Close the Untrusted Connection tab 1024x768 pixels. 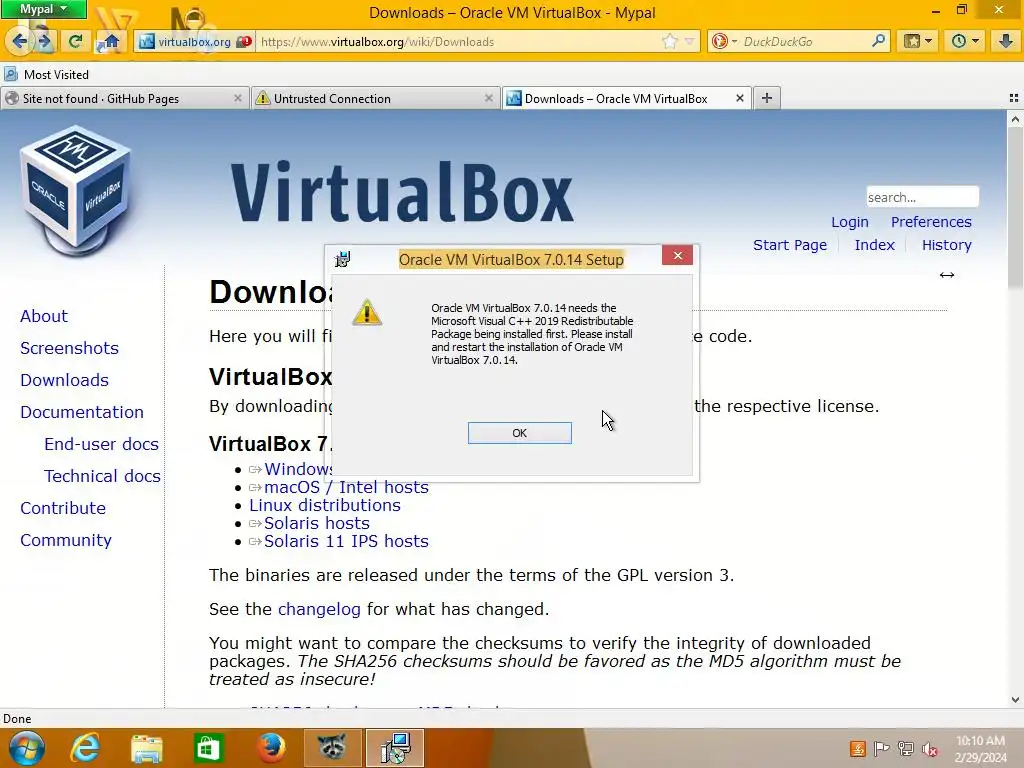[x=488, y=98]
